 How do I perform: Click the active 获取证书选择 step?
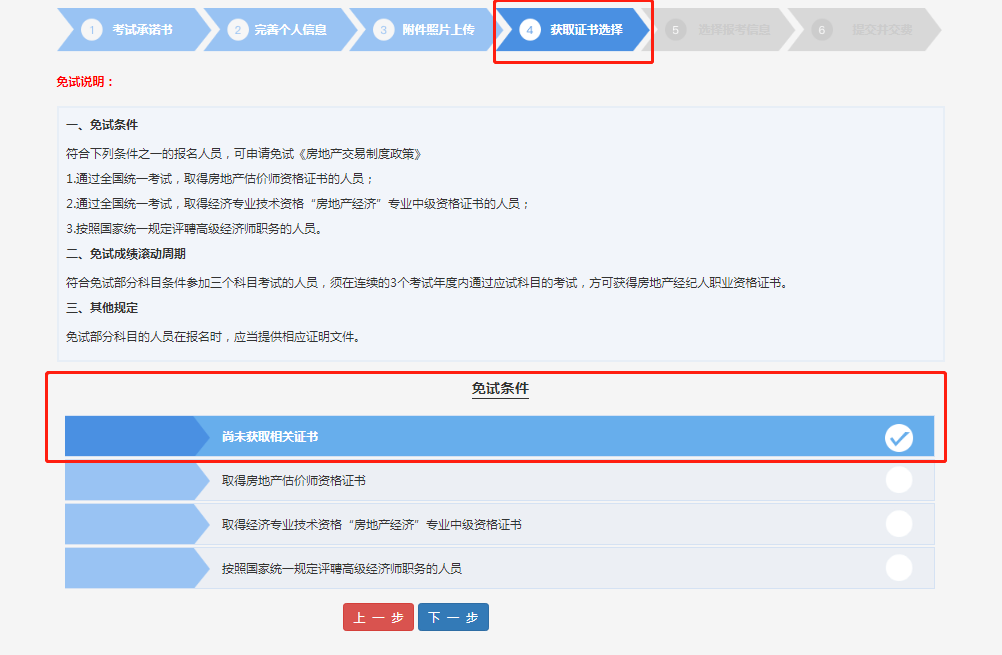tap(585, 30)
